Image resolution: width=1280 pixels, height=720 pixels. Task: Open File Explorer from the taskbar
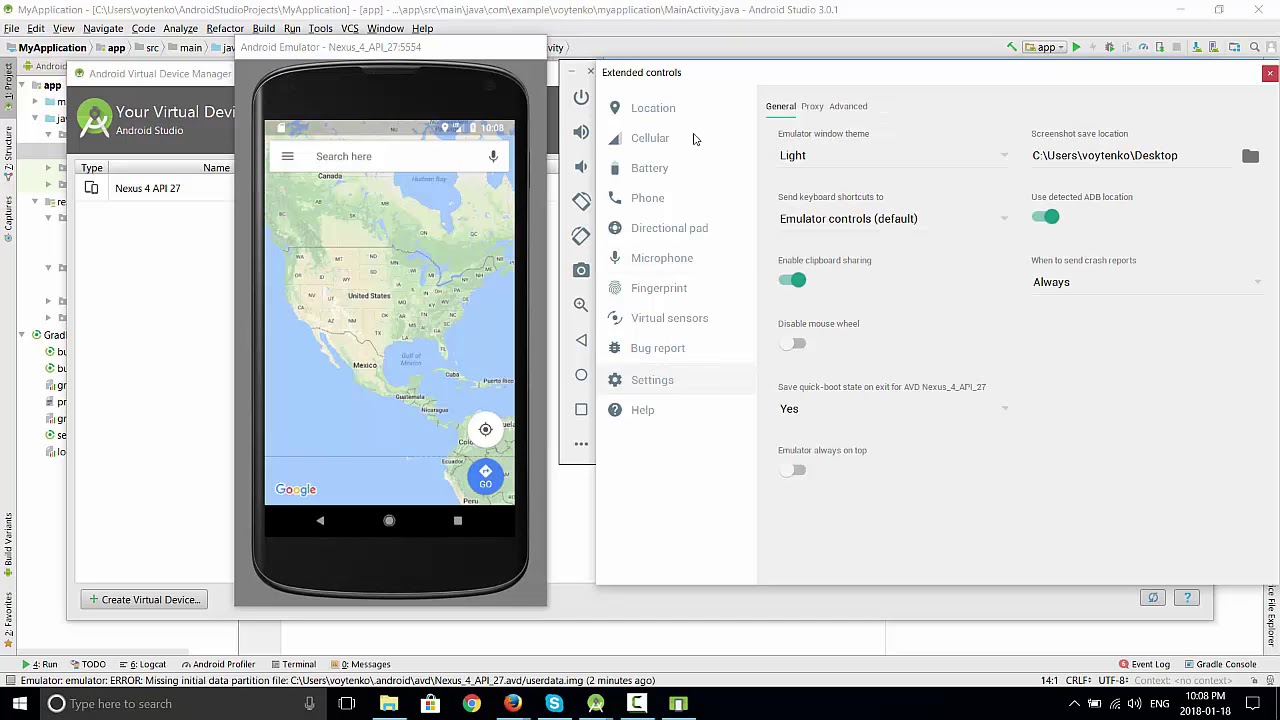(388, 704)
